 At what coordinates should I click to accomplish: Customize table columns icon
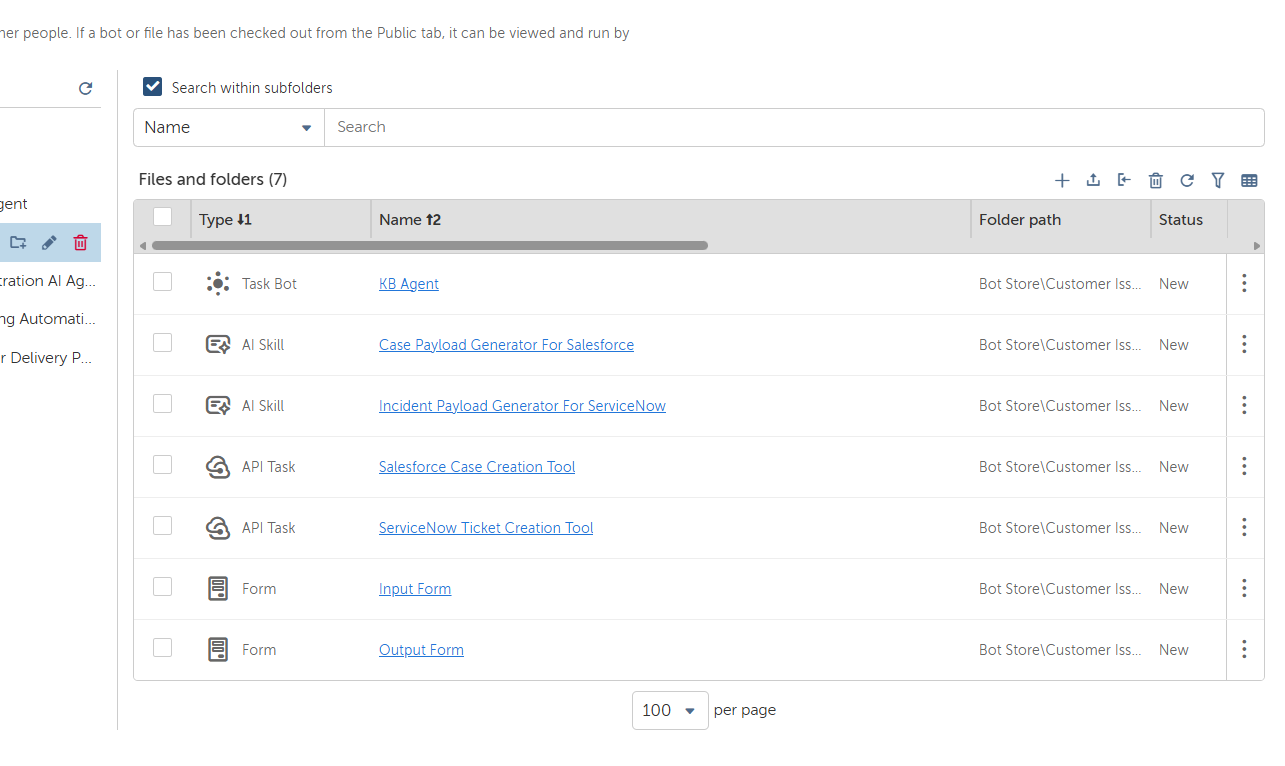(1249, 180)
